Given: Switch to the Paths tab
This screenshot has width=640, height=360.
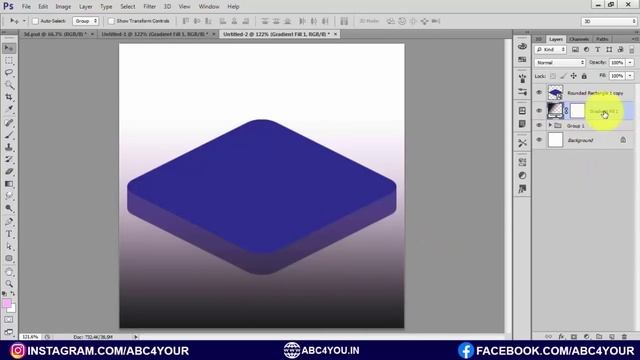Looking at the screenshot, I should pos(602,39).
